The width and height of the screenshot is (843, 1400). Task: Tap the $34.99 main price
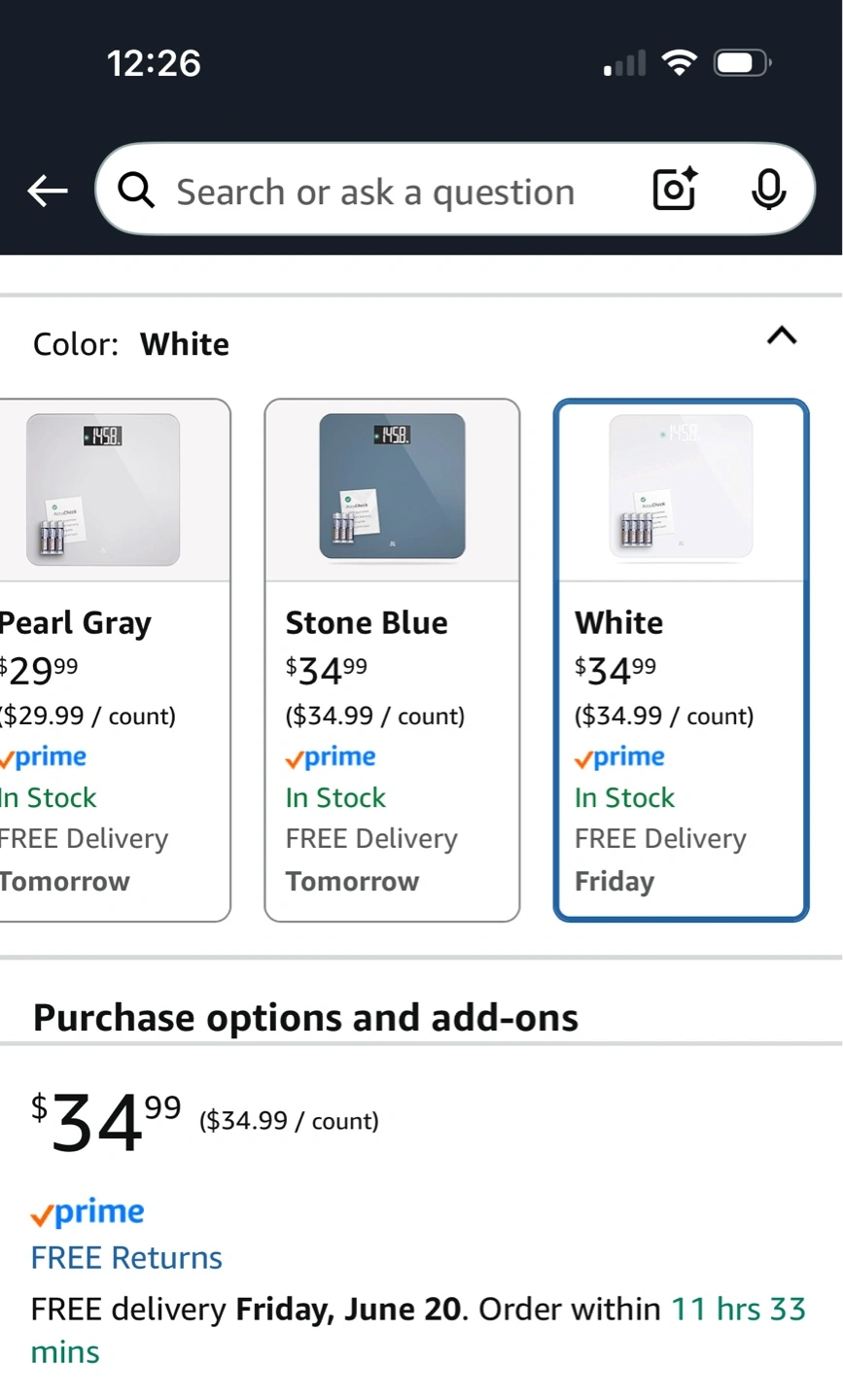click(106, 1122)
